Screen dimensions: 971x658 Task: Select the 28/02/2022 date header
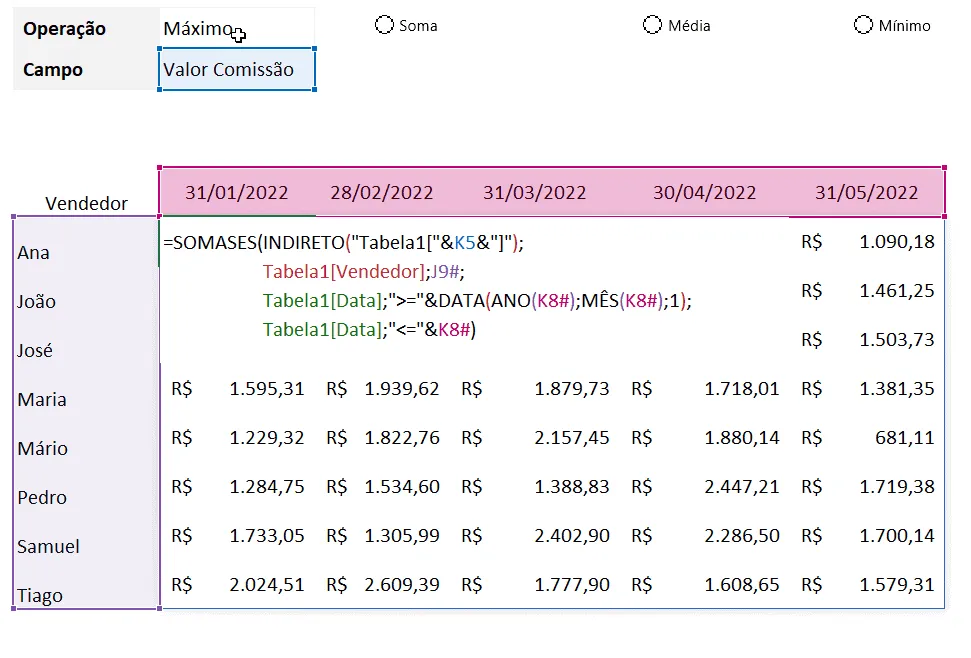pos(381,193)
